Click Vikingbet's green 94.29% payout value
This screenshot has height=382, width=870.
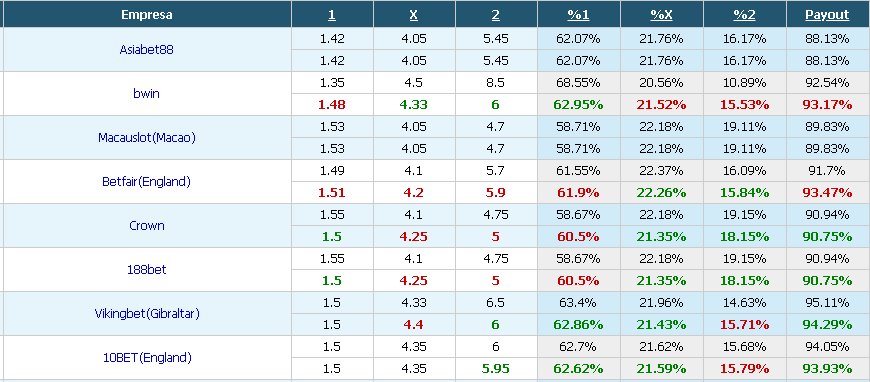(827, 325)
